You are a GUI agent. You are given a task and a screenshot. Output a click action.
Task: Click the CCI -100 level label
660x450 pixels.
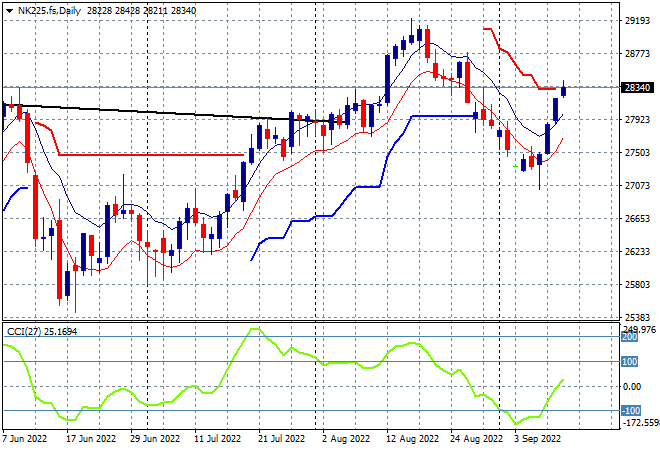tap(631, 410)
